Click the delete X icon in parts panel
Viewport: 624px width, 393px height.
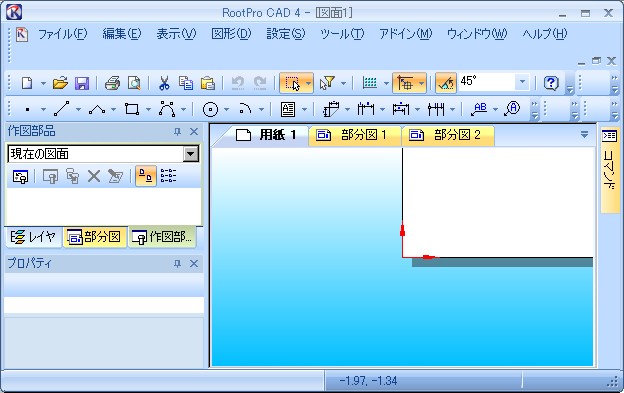tap(94, 176)
